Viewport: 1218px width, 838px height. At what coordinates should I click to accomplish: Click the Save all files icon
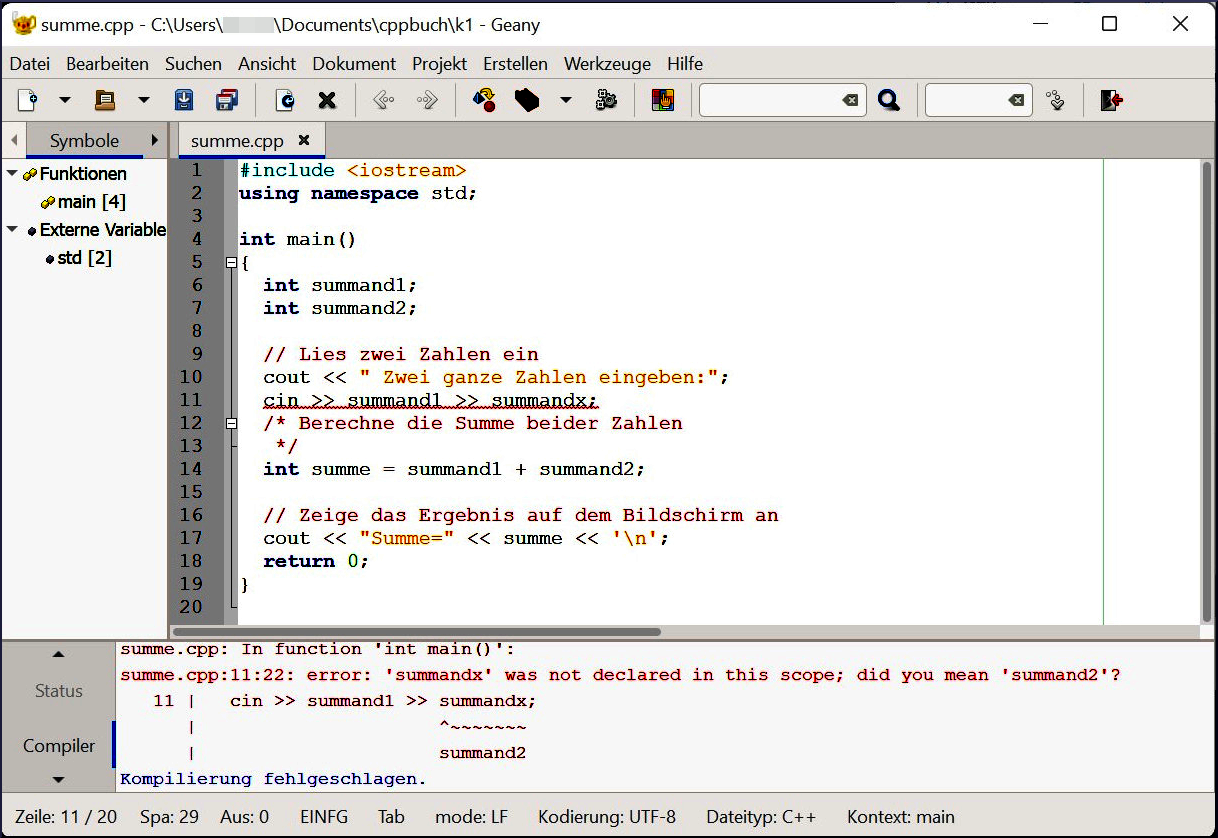(x=227, y=100)
